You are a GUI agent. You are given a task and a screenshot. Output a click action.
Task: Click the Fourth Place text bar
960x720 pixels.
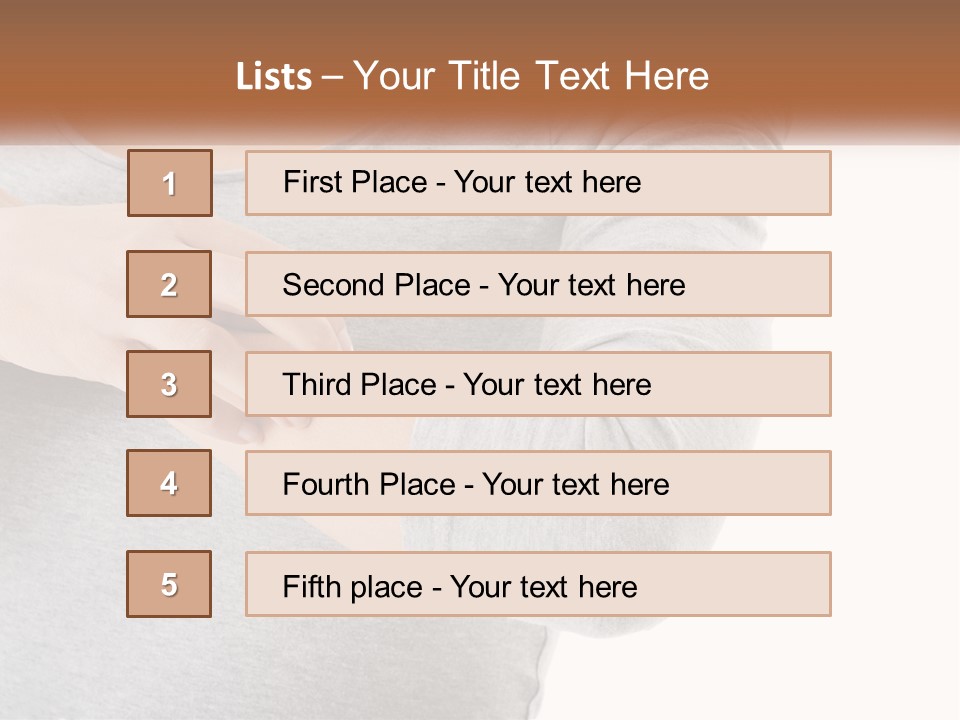[538, 483]
